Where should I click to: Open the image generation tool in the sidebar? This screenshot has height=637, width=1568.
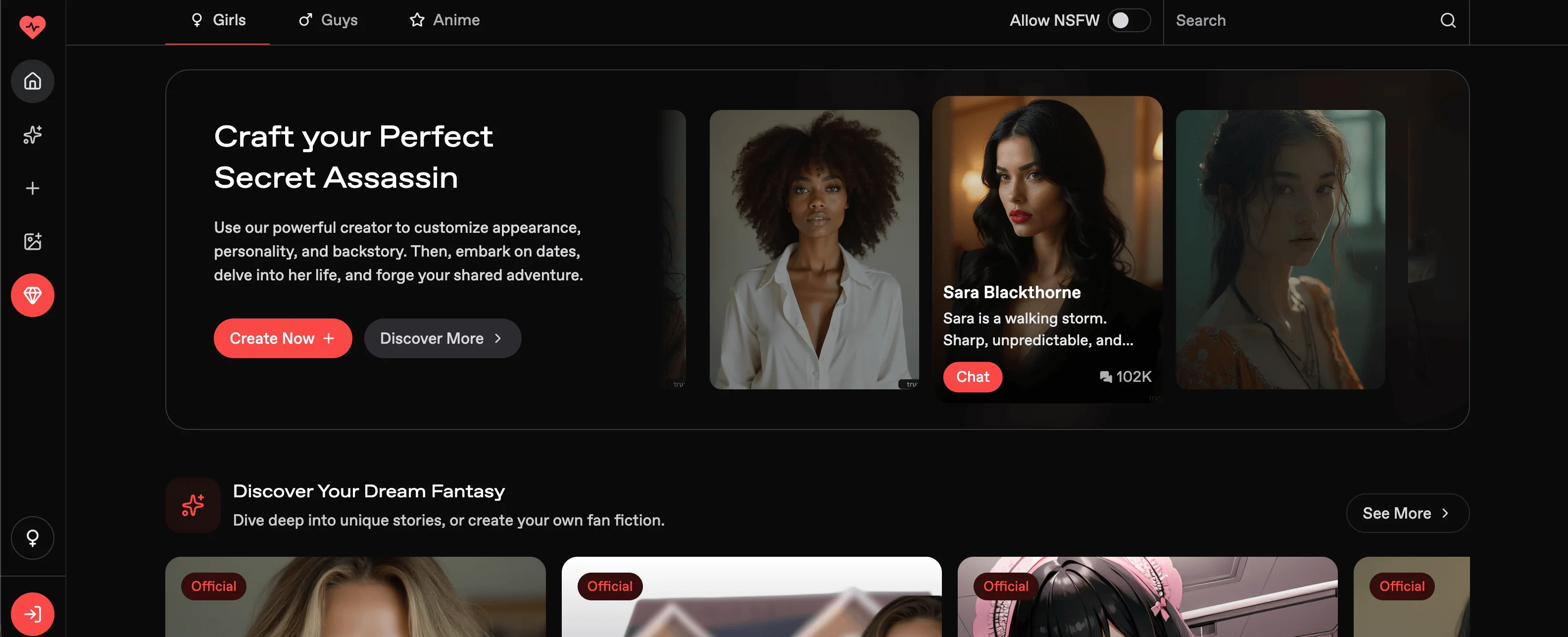click(x=32, y=241)
